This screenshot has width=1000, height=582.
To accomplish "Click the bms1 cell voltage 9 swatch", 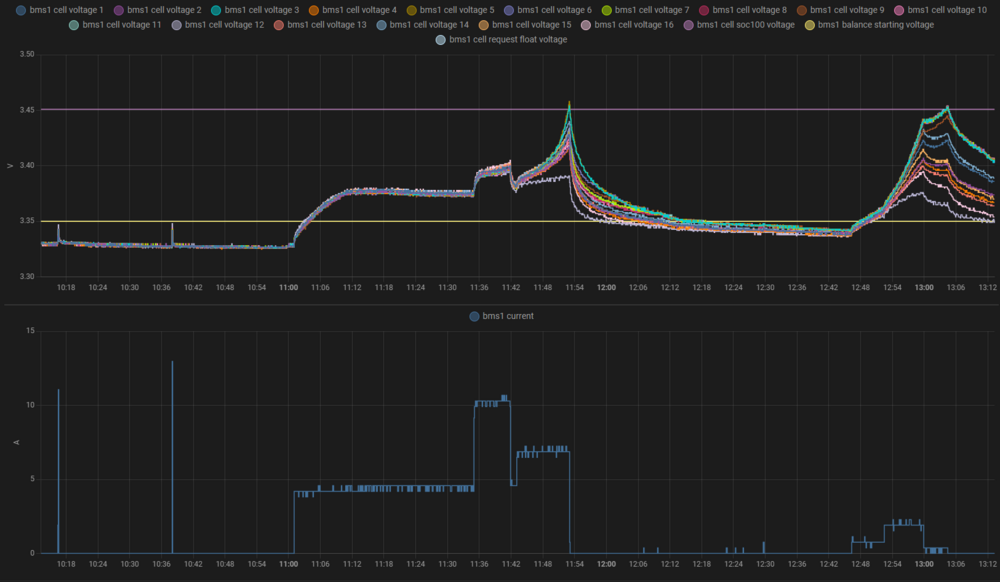I will pos(802,10).
